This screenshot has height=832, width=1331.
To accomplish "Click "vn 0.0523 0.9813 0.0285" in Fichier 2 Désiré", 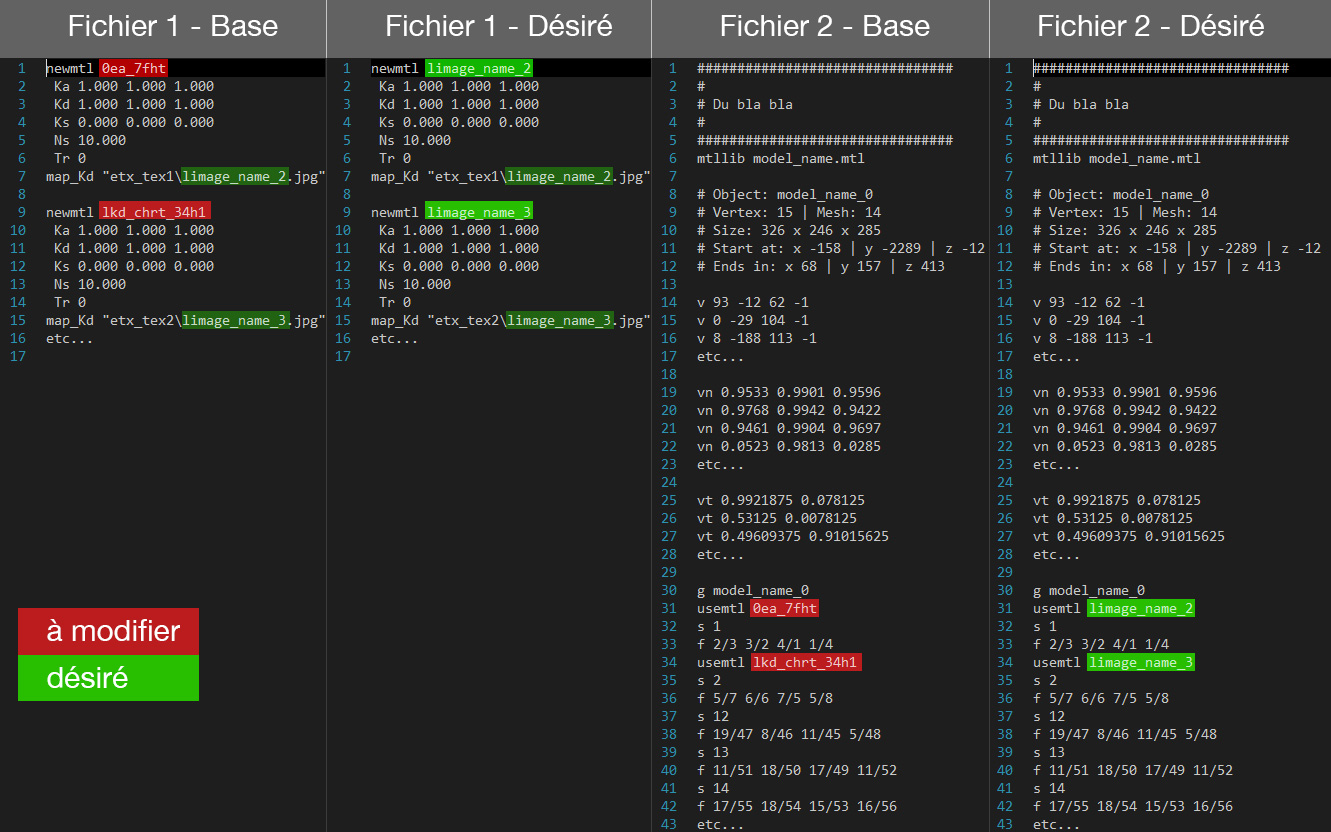I will (1125, 446).
